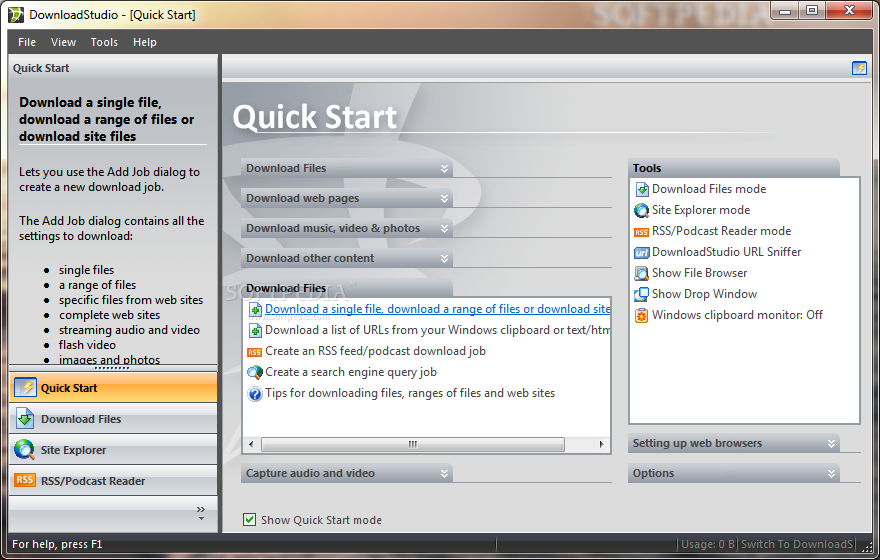This screenshot has width=880, height=560.
Task: Click the search engine query job icon
Action: tap(255, 372)
